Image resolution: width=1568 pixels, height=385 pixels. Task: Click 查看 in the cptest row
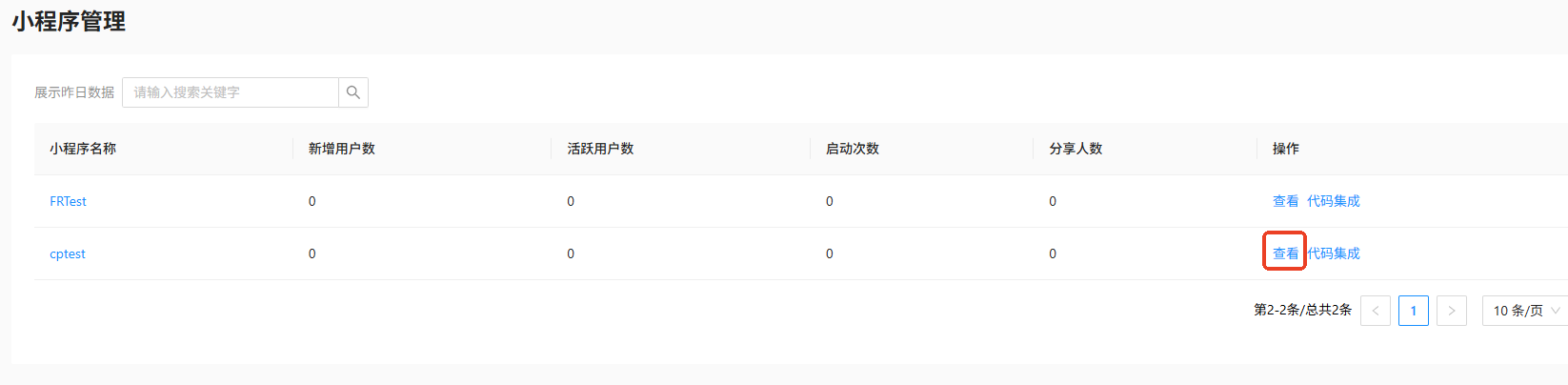point(1286,253)
